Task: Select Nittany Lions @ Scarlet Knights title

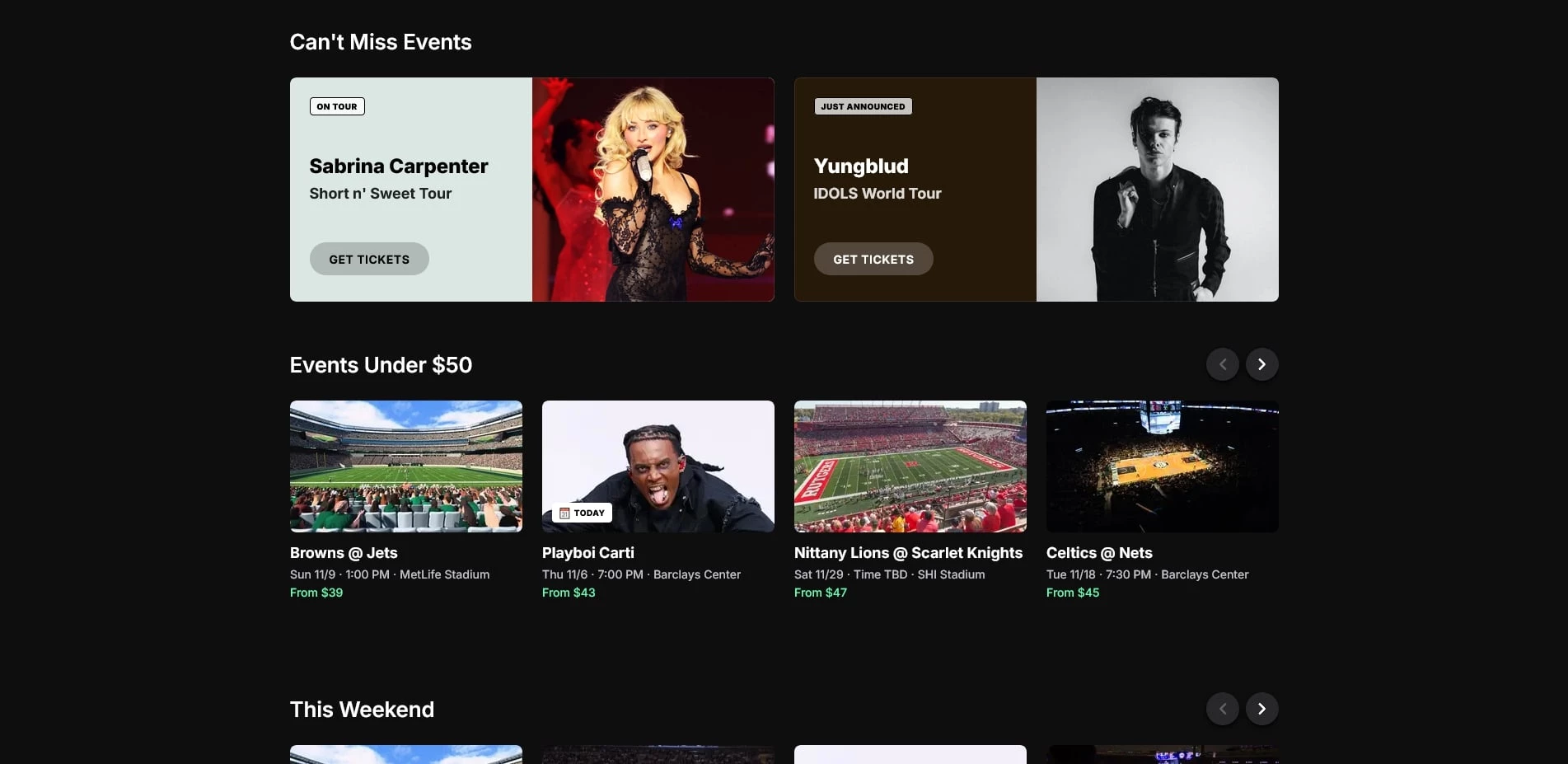Action: pos(908,553)
